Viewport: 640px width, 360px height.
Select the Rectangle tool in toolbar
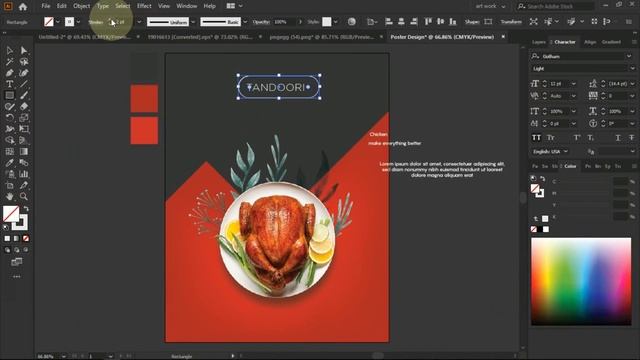click(x=9, y=96)
